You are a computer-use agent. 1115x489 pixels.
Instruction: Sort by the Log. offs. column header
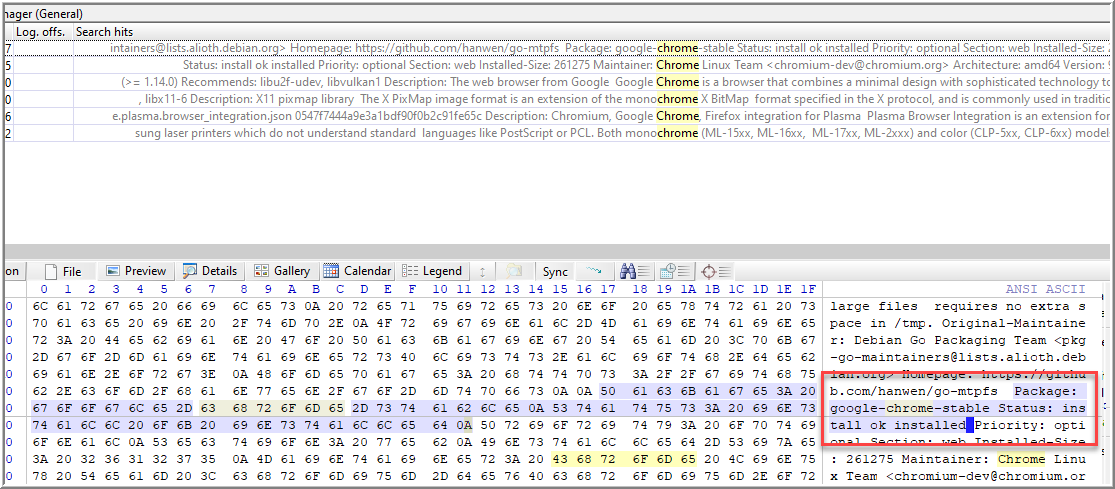[39, 32]
